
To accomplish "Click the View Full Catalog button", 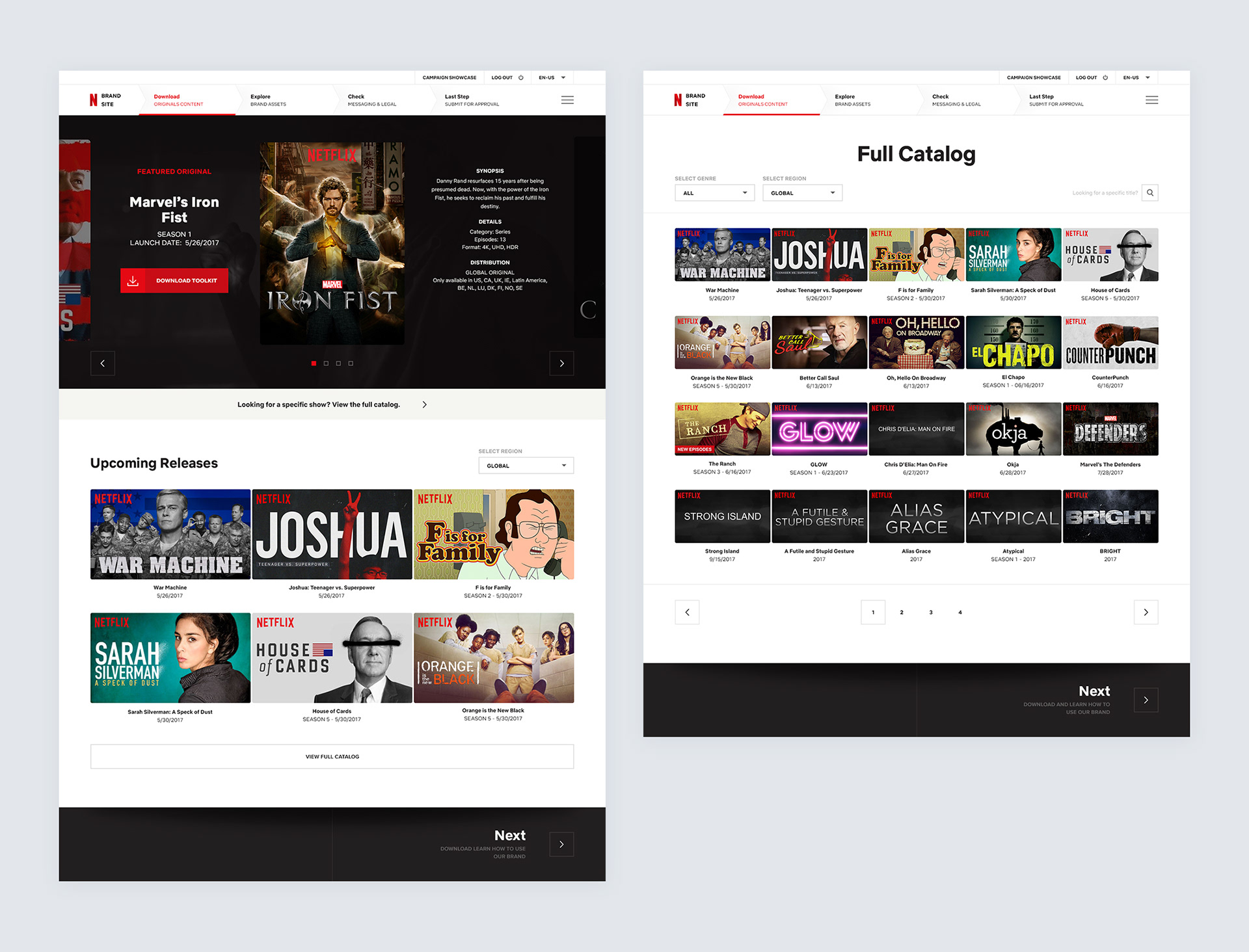I will pyautogui.click(x=332, y=756).
